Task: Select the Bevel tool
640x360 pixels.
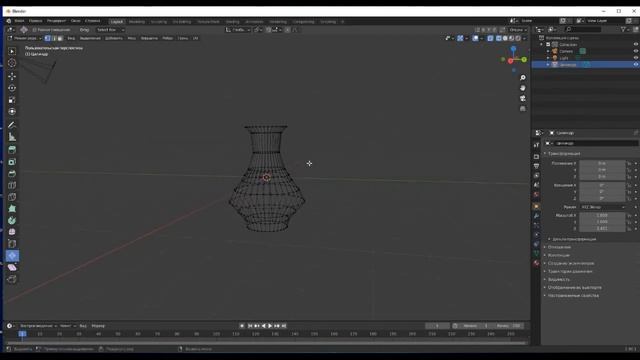Action: (x=12, y=174)
